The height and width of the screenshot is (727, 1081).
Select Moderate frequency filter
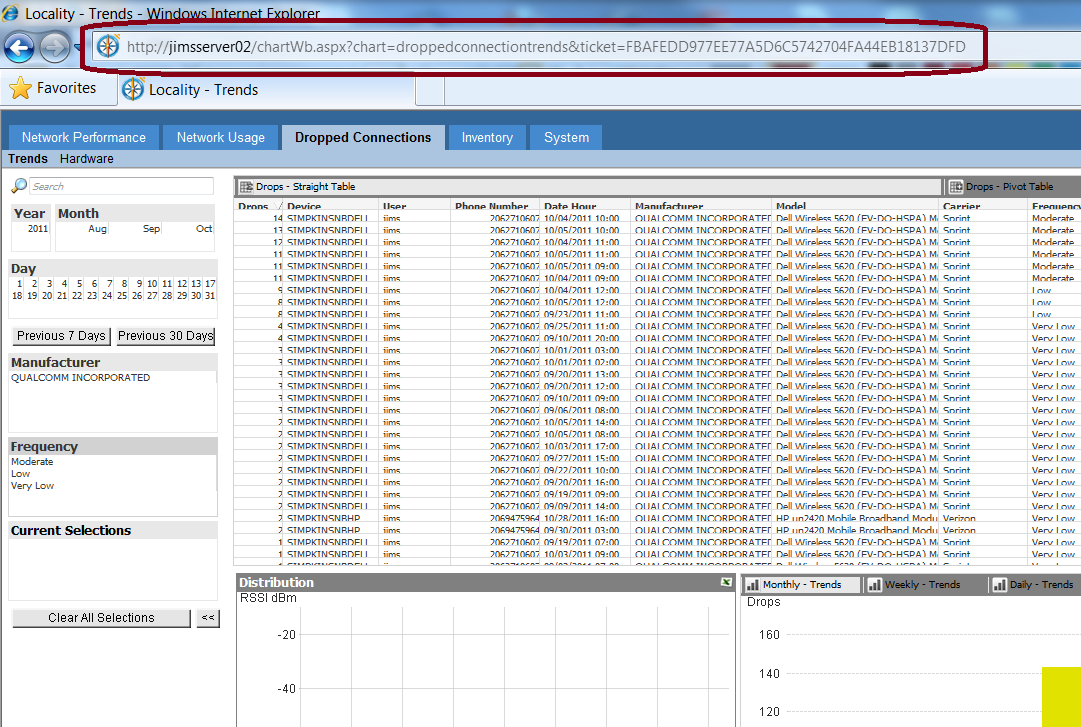pyautogui.click(x=32, y=462)
